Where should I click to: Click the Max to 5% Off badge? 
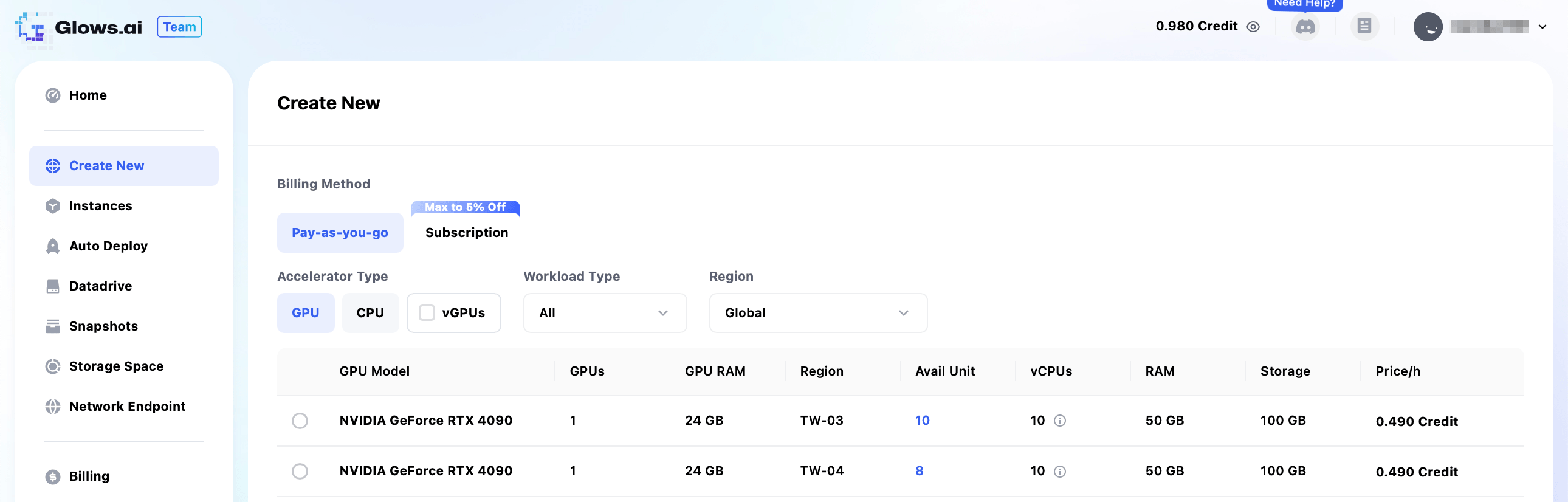(x=465, y=207)
